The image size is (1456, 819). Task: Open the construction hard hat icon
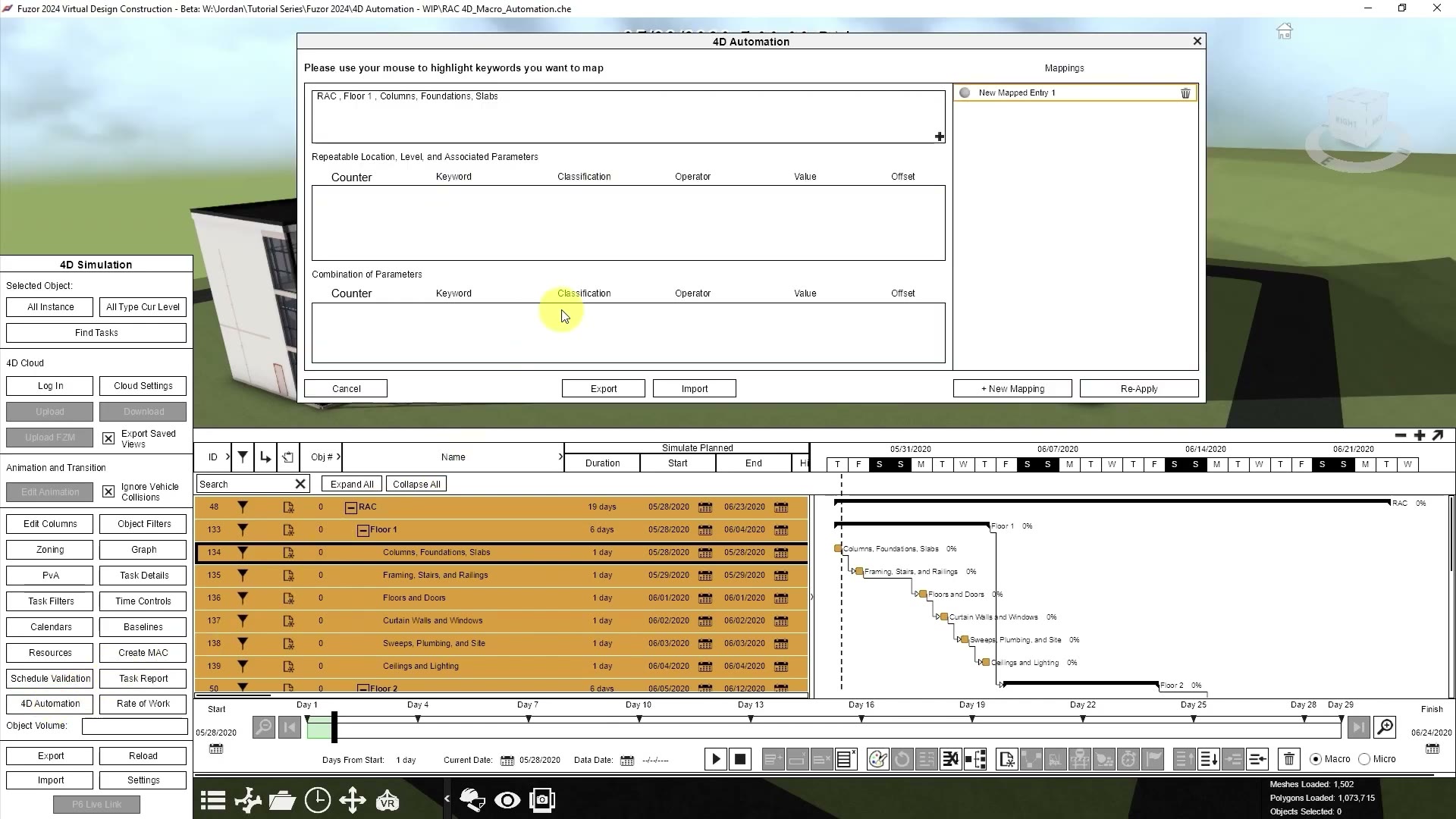click(472, 800)
